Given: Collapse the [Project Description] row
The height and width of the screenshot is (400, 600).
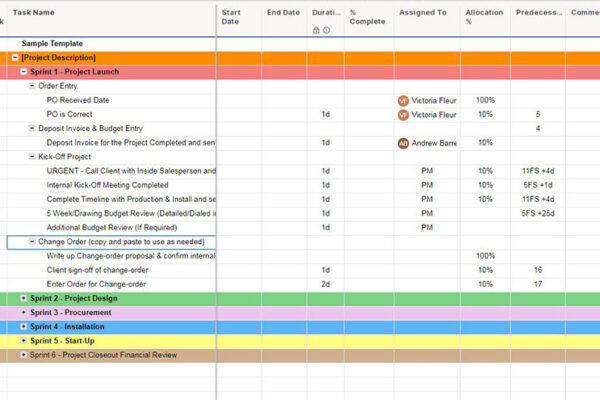Looking at the screenshot, I should [15, 57].
